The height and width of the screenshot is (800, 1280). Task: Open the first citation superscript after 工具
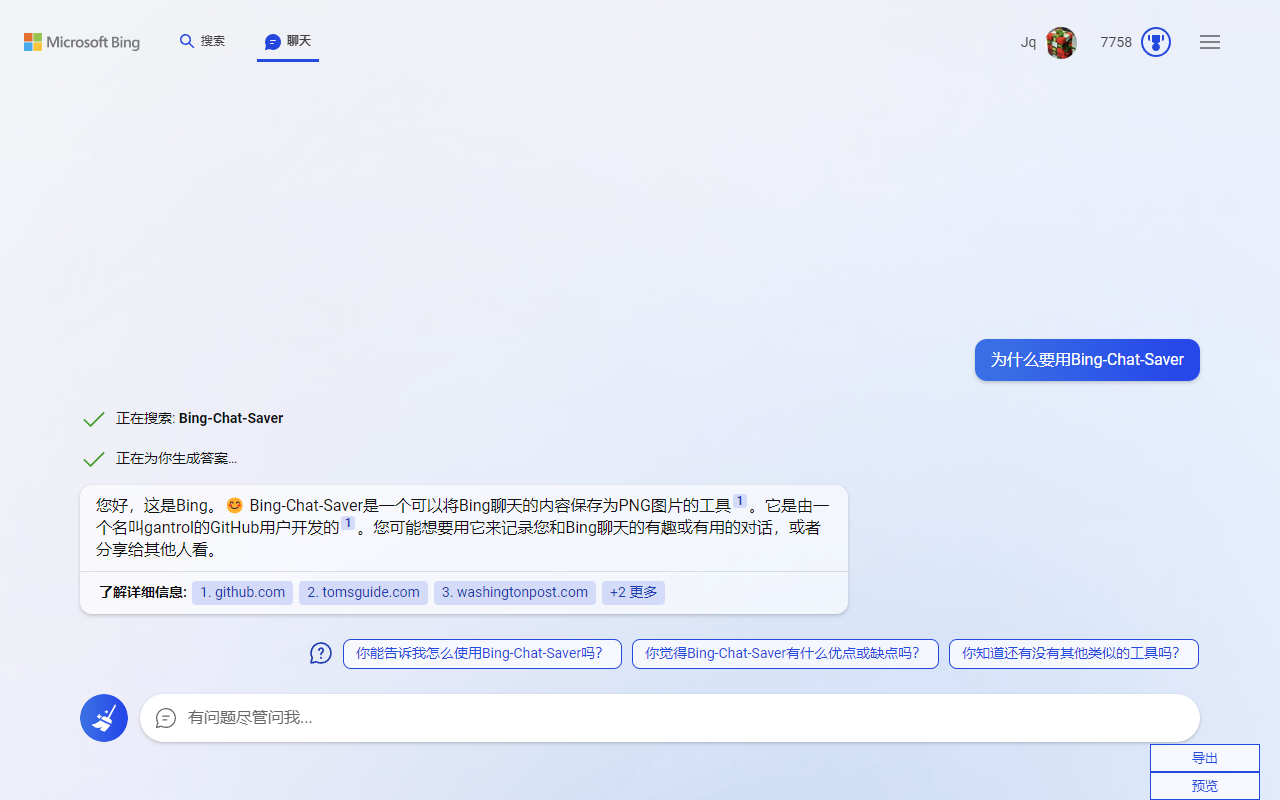[740, 501]
